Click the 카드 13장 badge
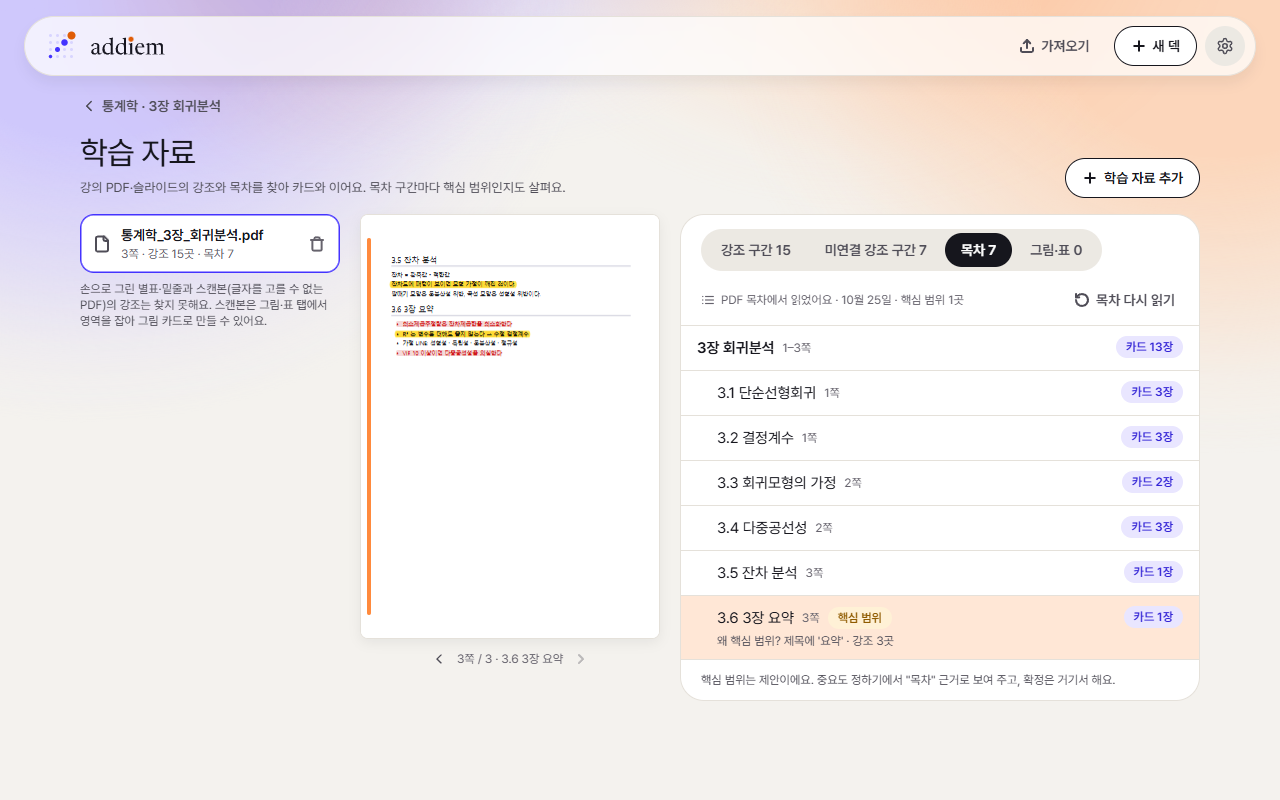1280x800 pixels. tap(1149, 347)
